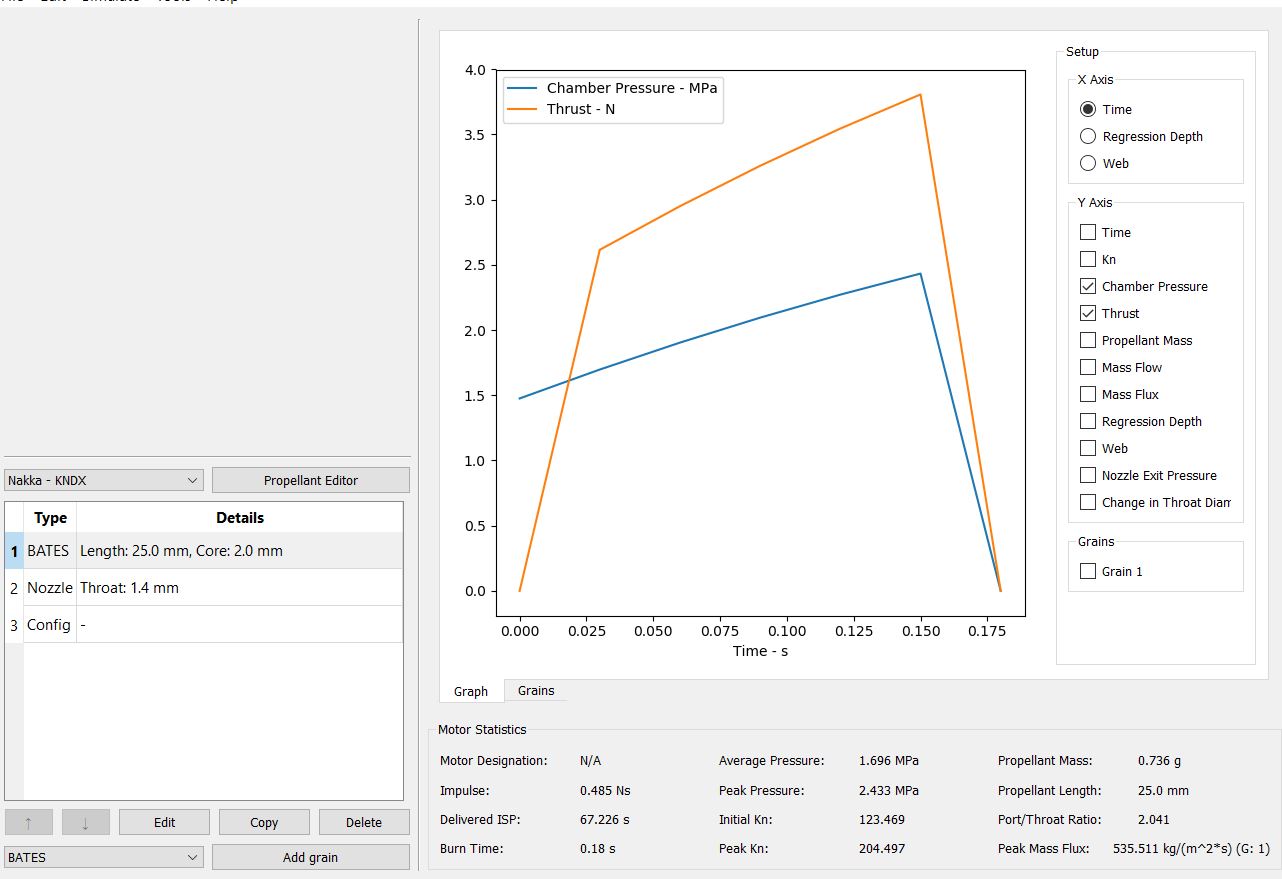Enable the Kn checkbox
Viewport: 1282px width, 879px height.
[1088, 259]
